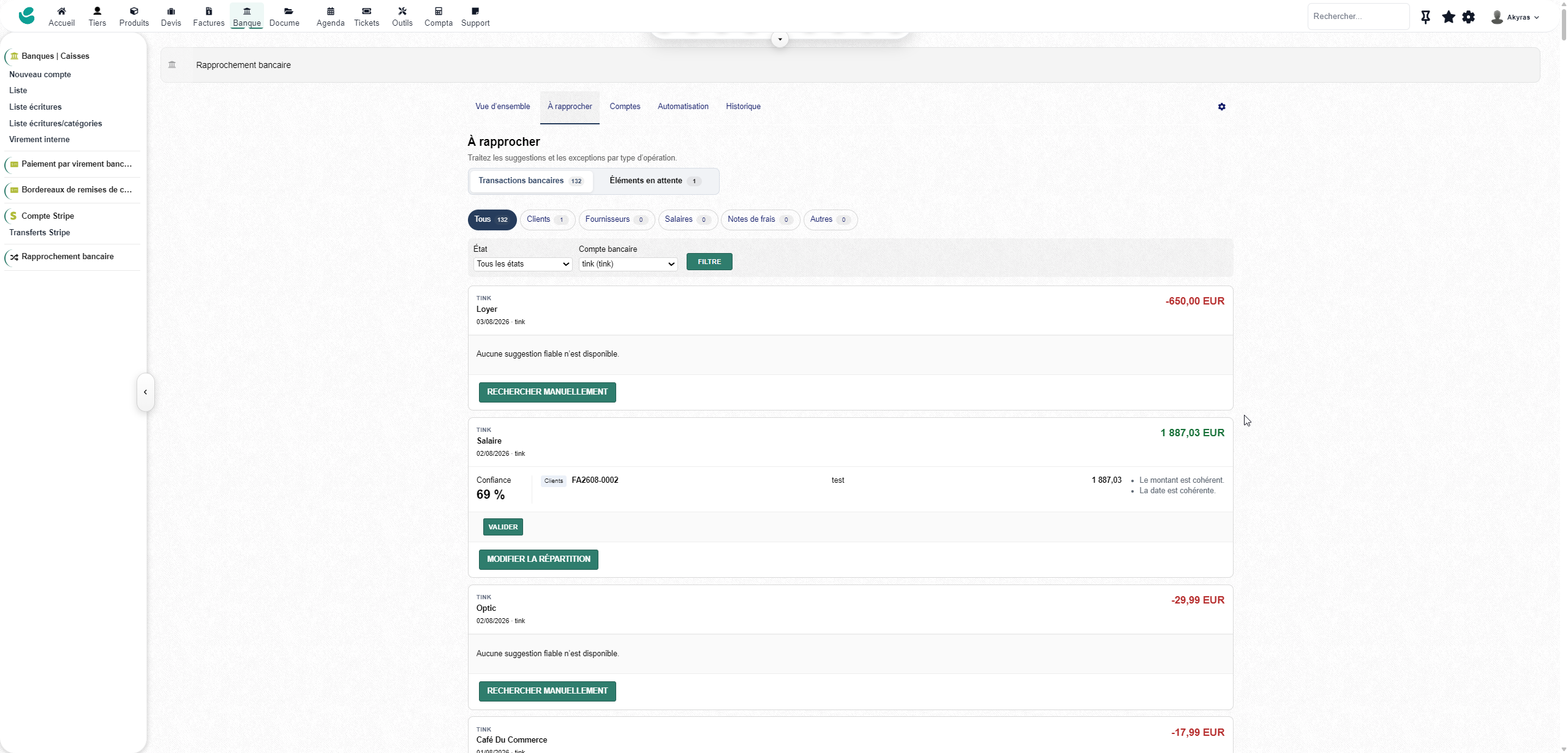Open the État dropdown
Viewport: 1568px width, 753px height.
(522, 264)
